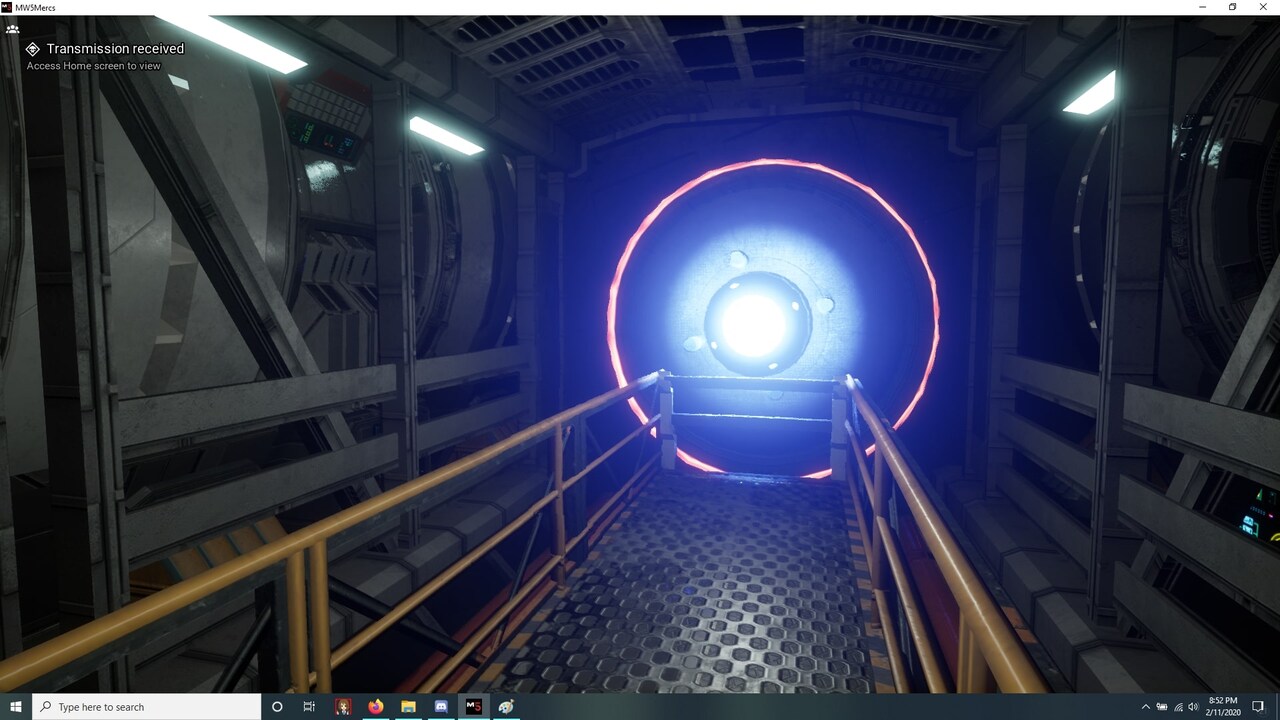Expand the hidden icons chevron in system tray
Viewport: 1280px width, 720px height.
coord(1147,707)
